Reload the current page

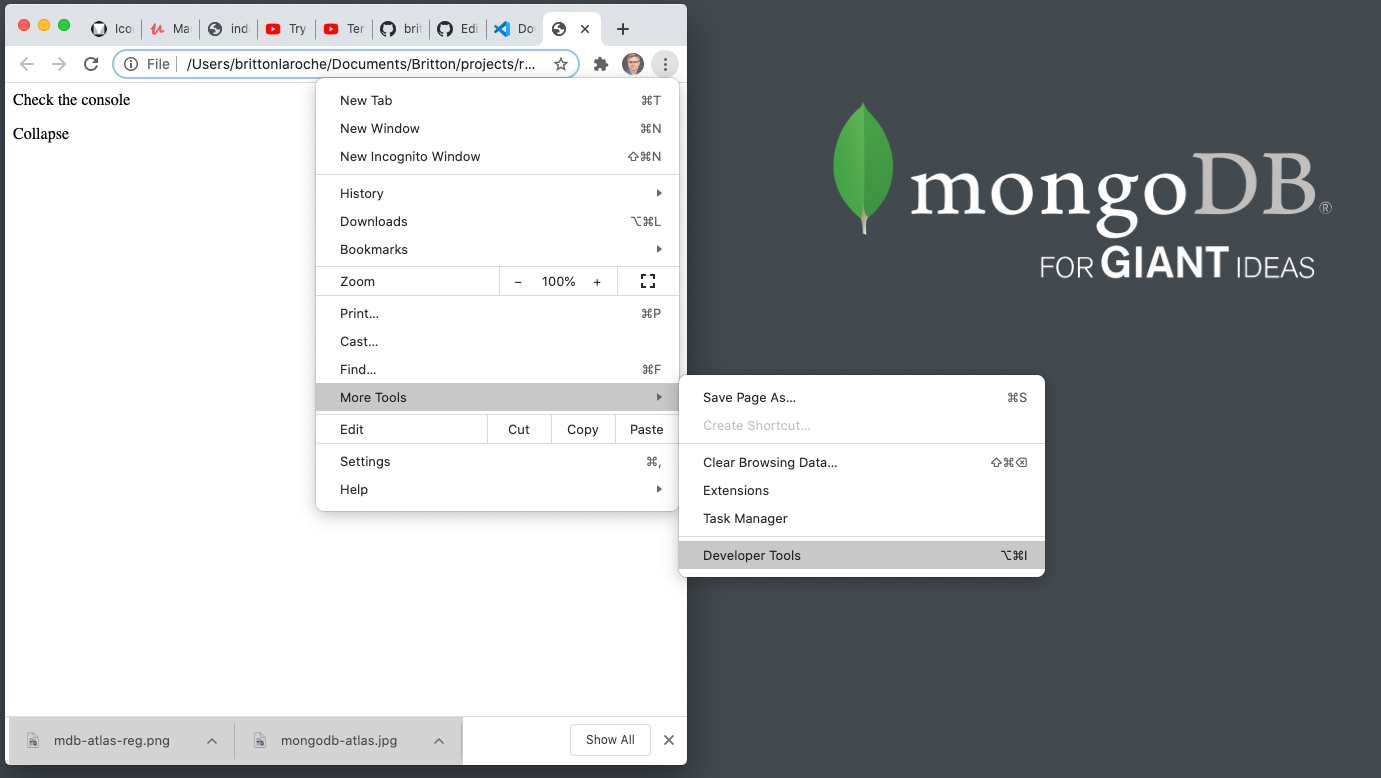tap(91, 64)
